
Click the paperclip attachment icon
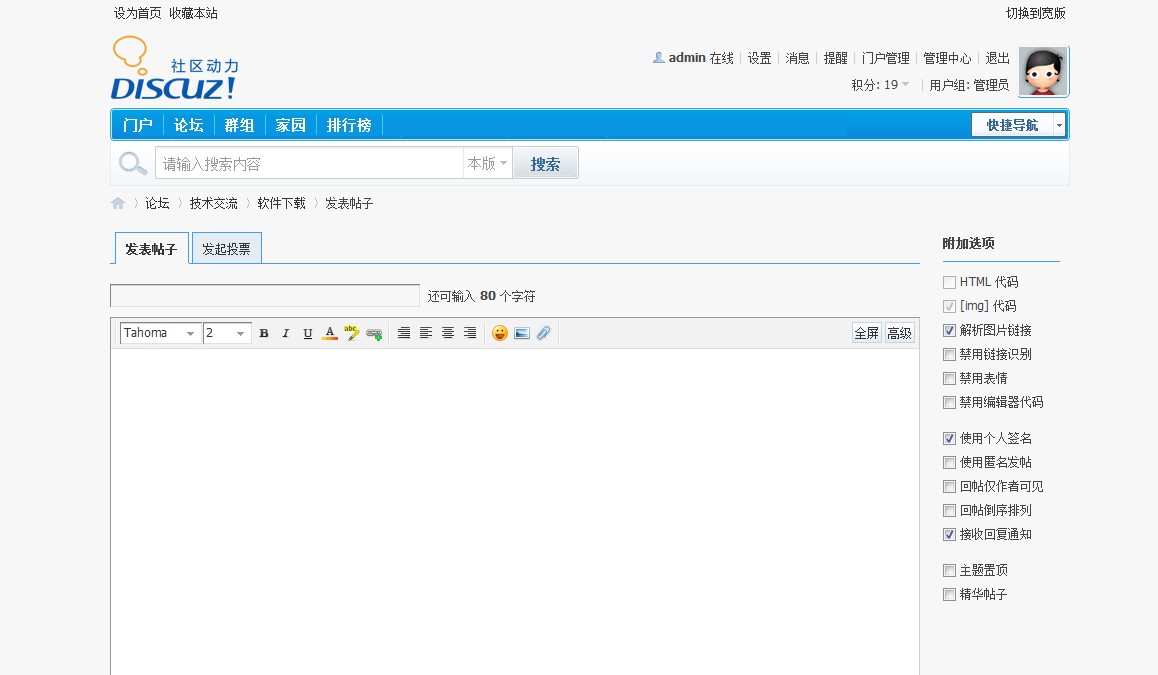pos(543,333)
